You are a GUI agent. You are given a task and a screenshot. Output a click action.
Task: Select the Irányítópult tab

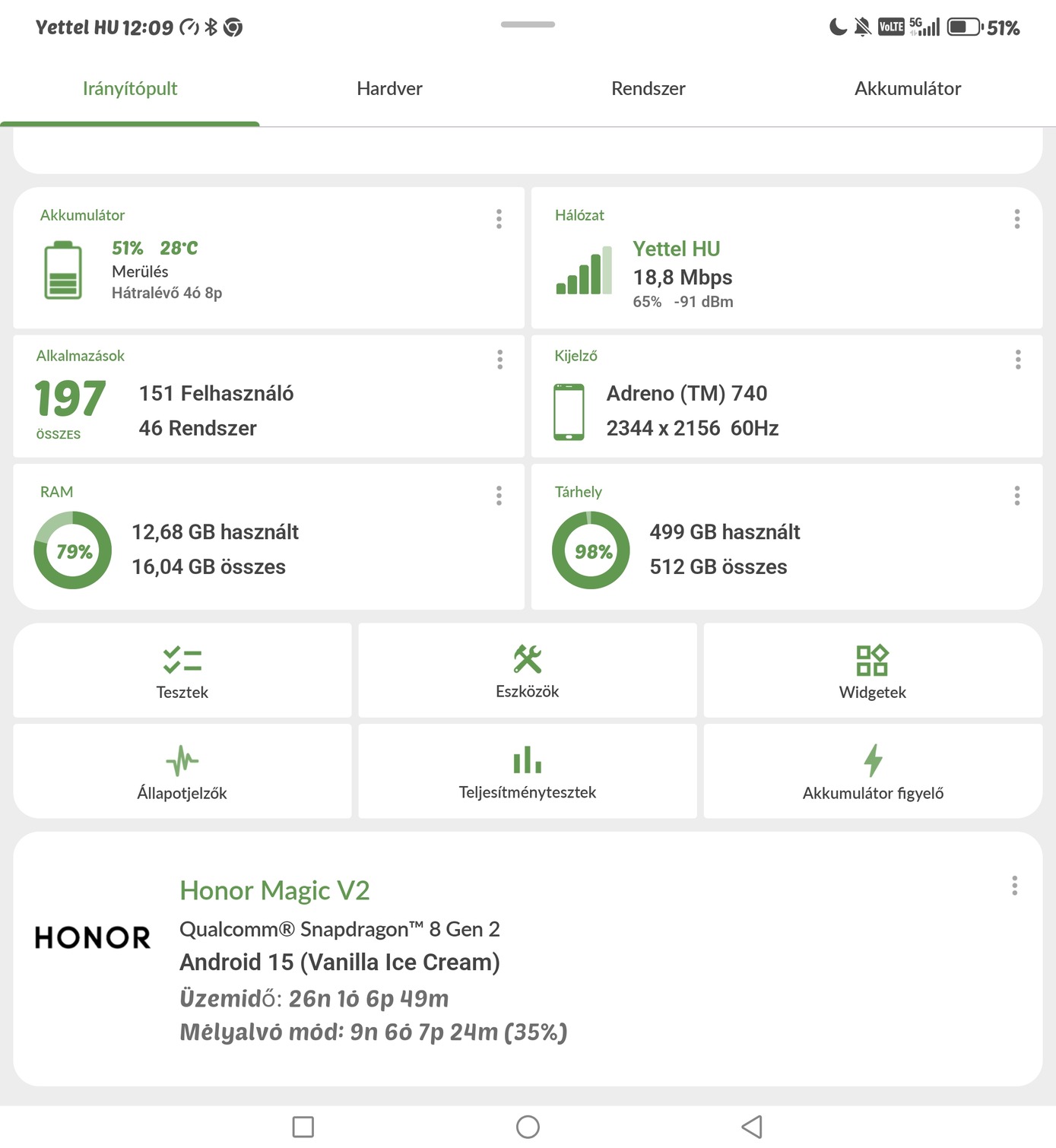130,89
